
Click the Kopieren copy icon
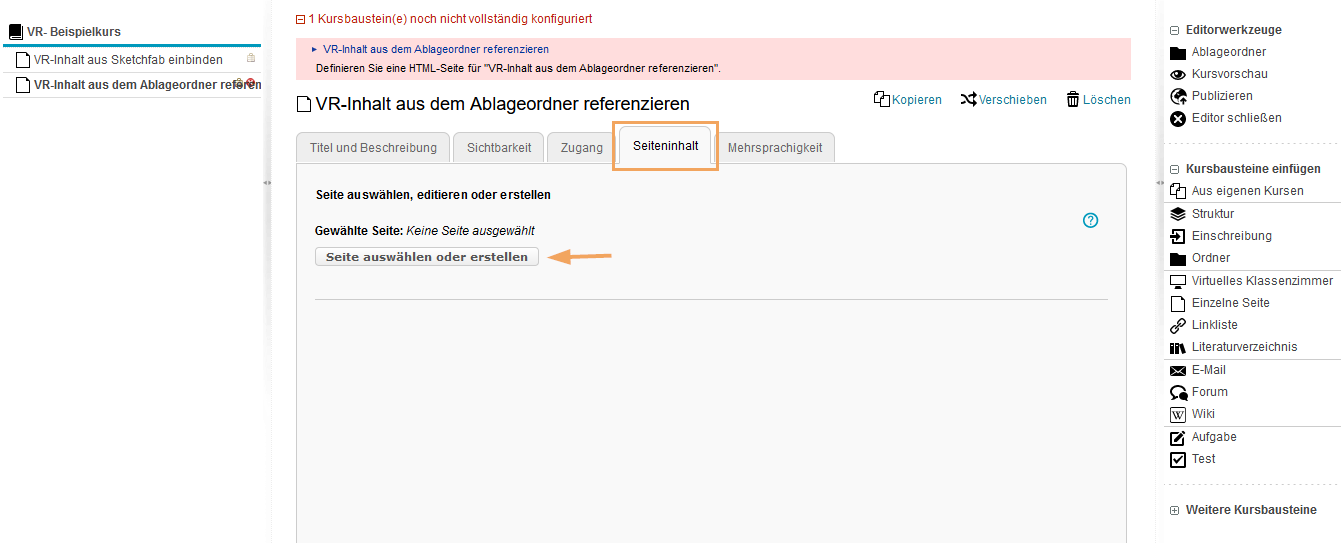[881, 99]
